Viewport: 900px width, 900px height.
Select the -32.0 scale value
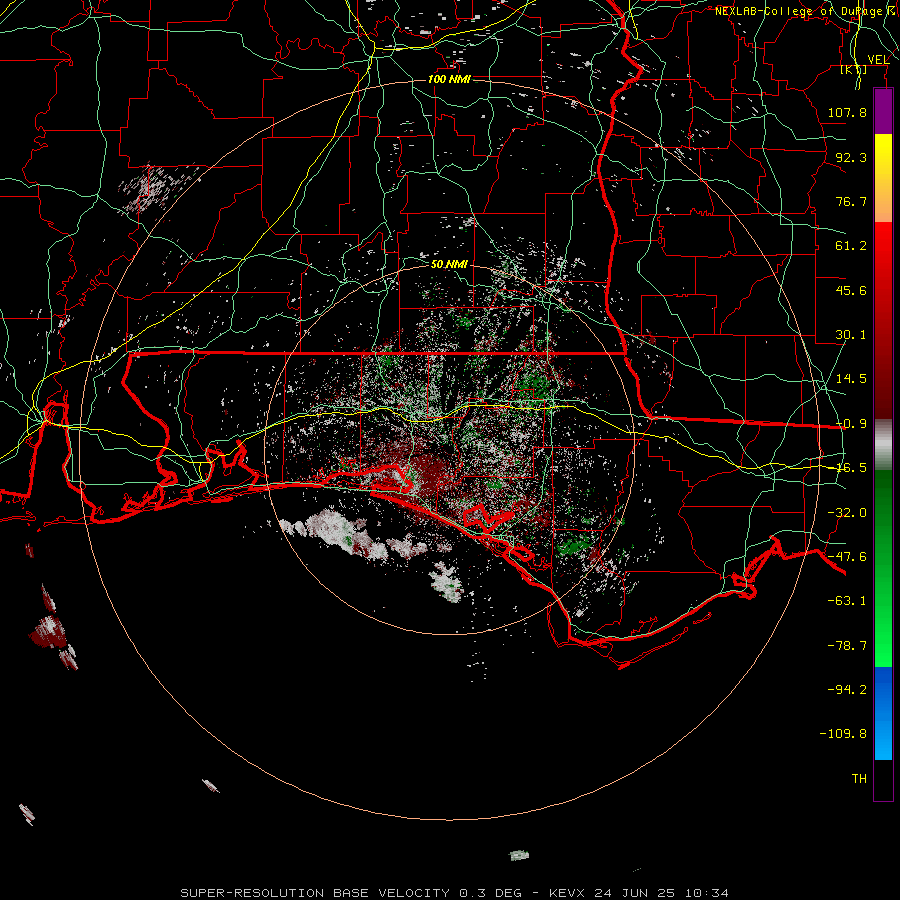(847, 513)
